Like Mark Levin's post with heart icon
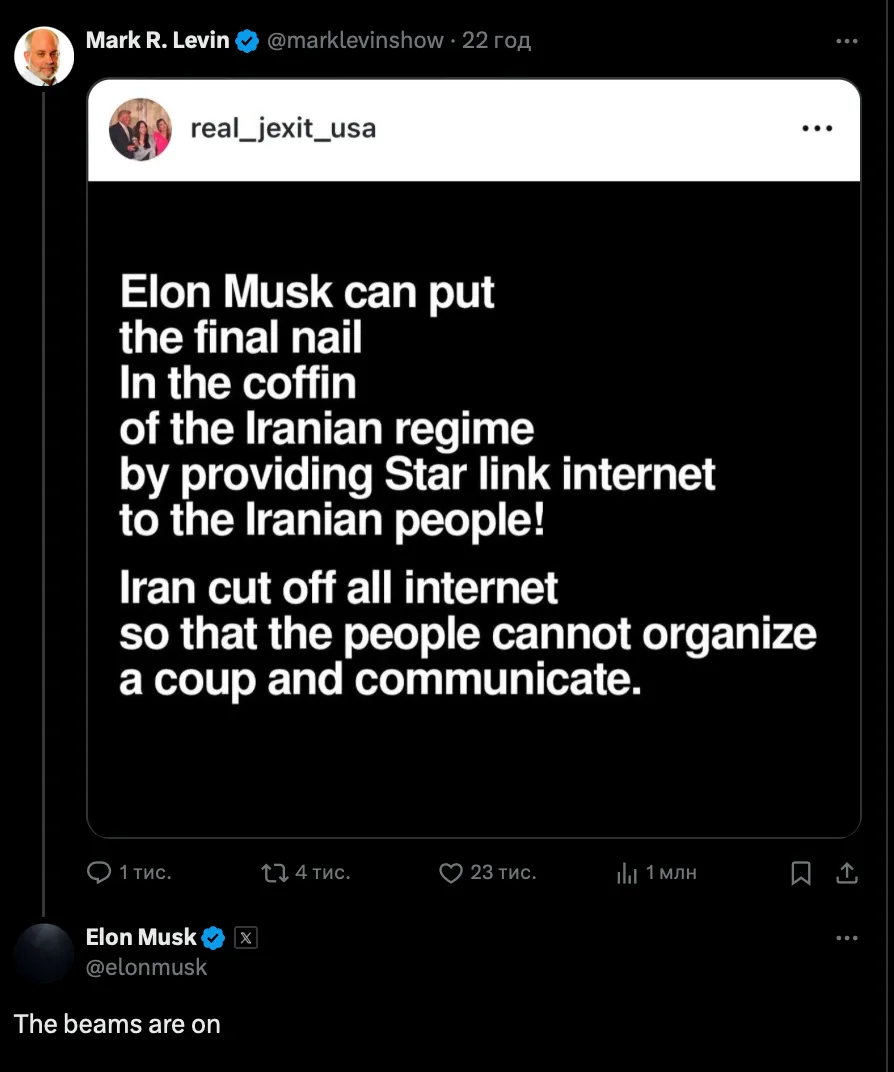This screenshot has width=894, height=1072. [452, 873]
